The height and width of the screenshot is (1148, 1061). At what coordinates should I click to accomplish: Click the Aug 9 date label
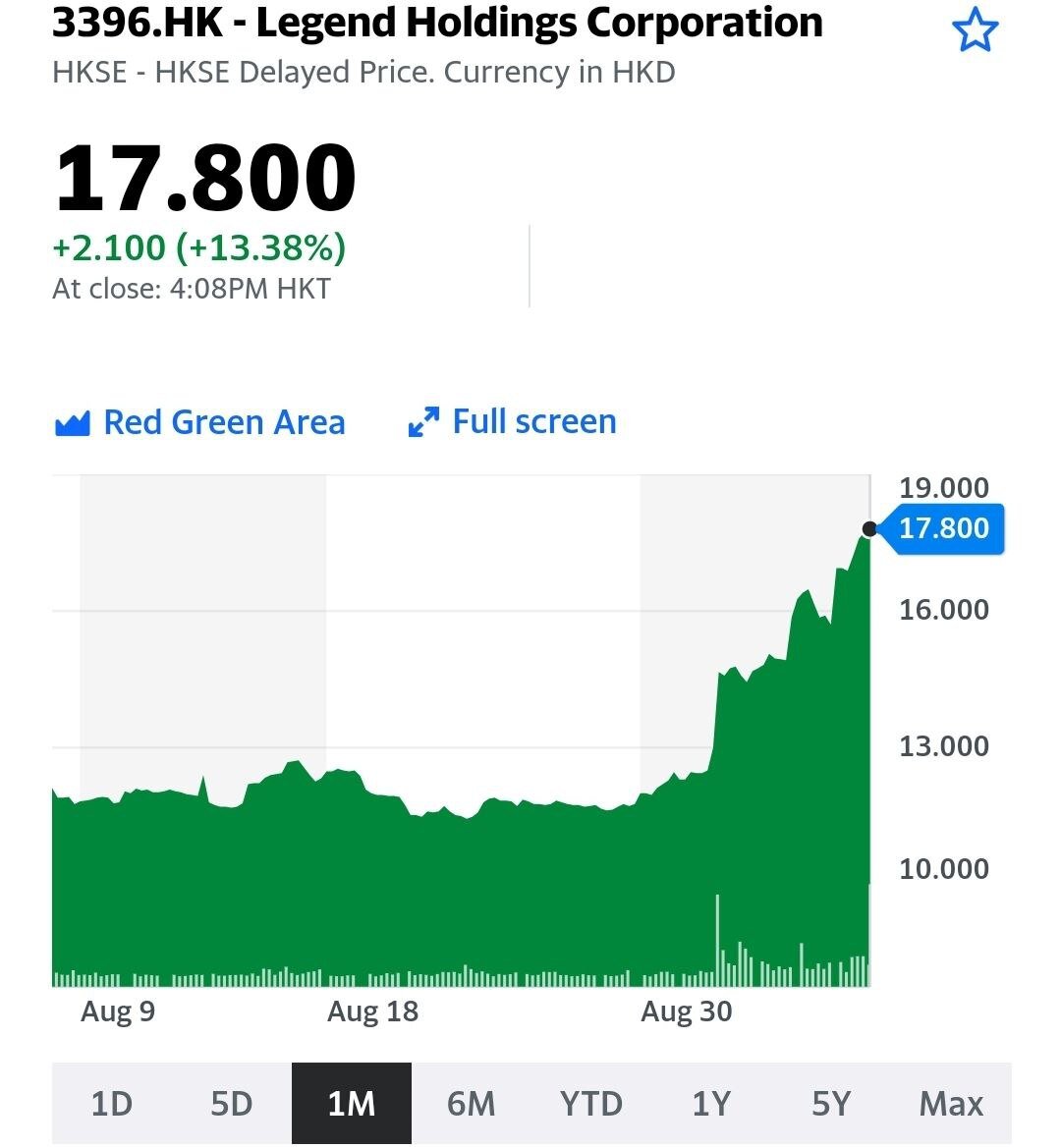click(118, 1011)
